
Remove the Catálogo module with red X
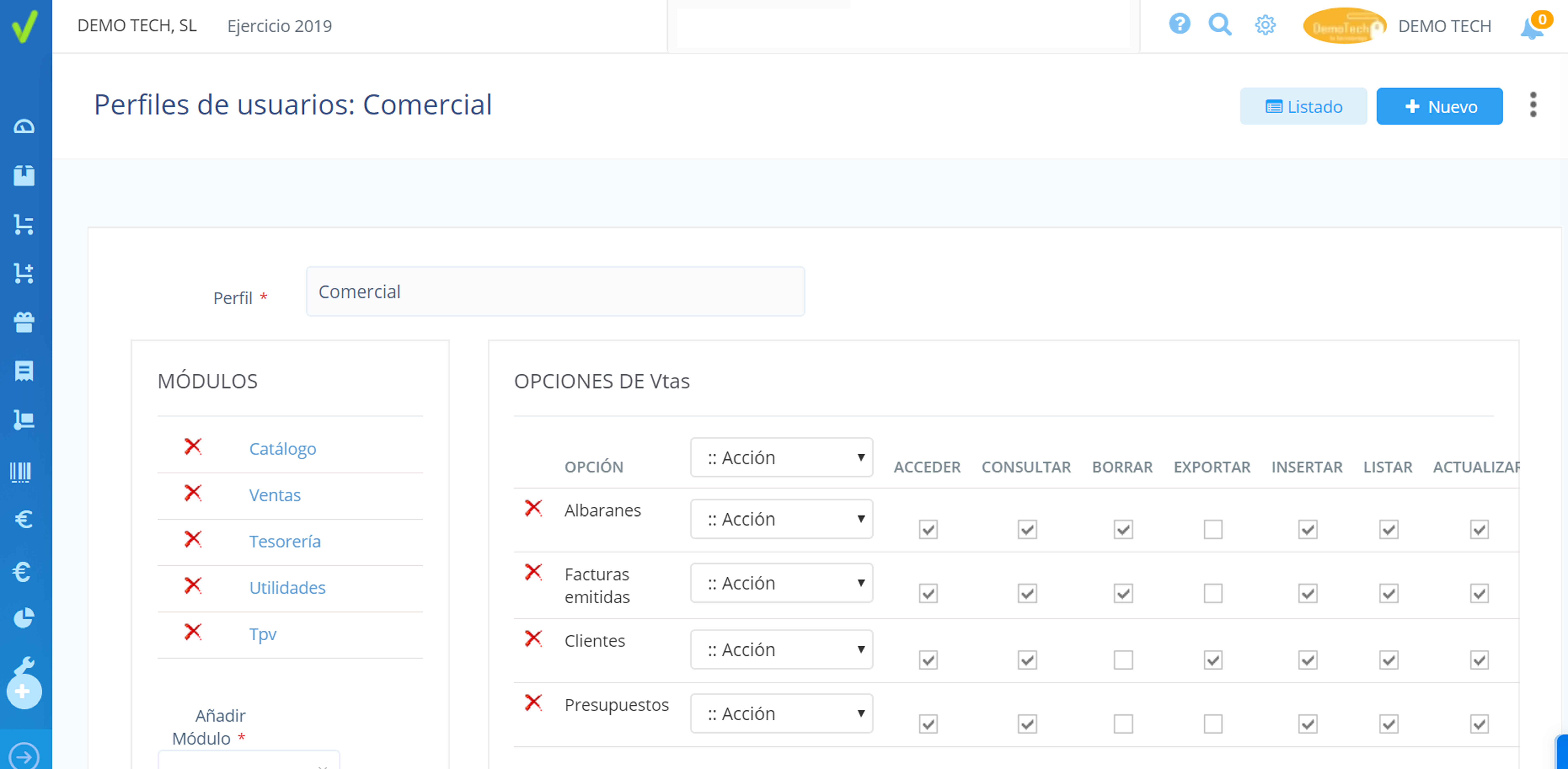coord(193,447)
